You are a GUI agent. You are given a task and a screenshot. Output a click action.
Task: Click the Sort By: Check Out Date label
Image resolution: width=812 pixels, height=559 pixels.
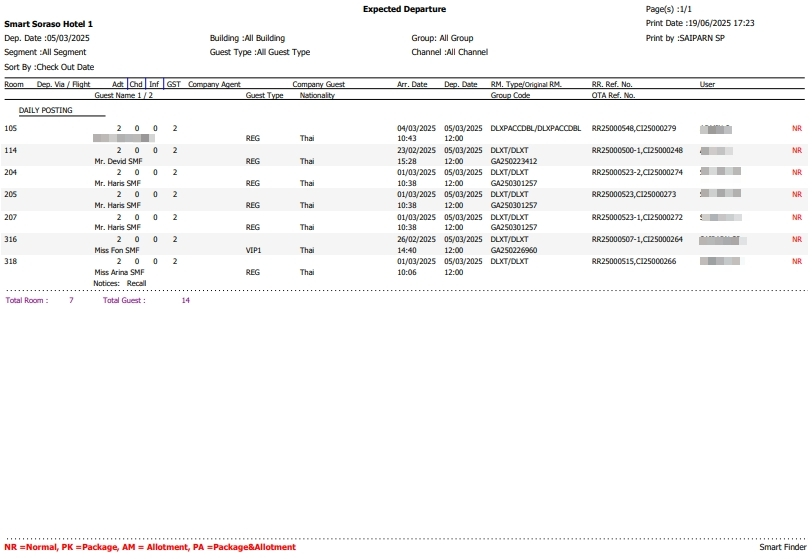pos(49,67)
